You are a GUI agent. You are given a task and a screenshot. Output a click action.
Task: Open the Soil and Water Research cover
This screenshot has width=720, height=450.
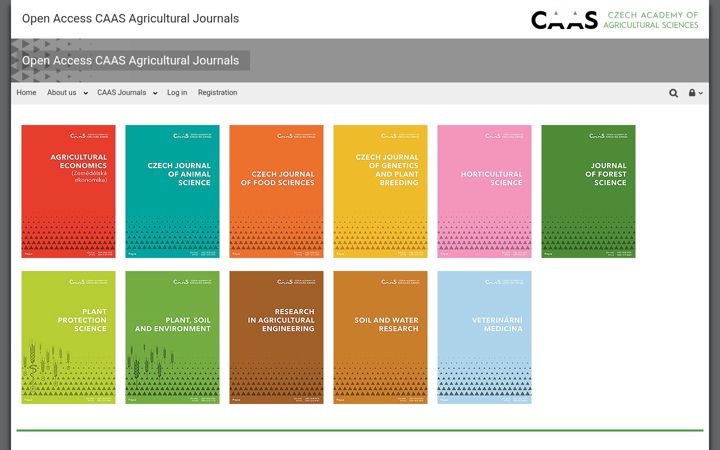tap(380, 338)
